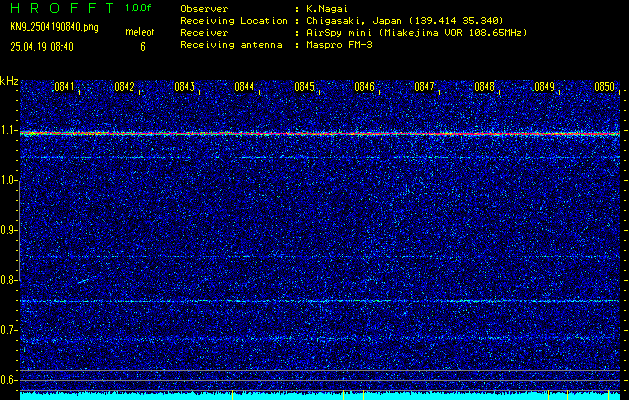Click the 0.6 frequency axis label
629x400 pixels.
pos(8,380)
